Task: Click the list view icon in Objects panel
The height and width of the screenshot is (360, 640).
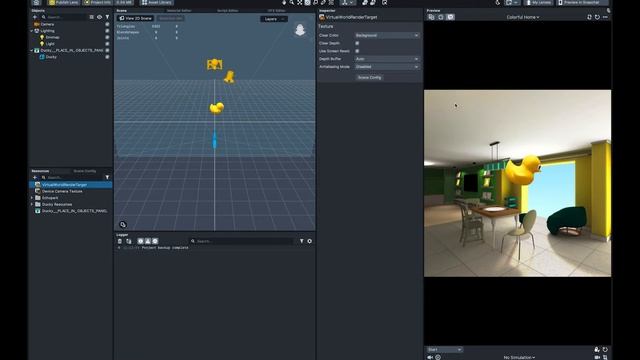Action: point(91,17)
